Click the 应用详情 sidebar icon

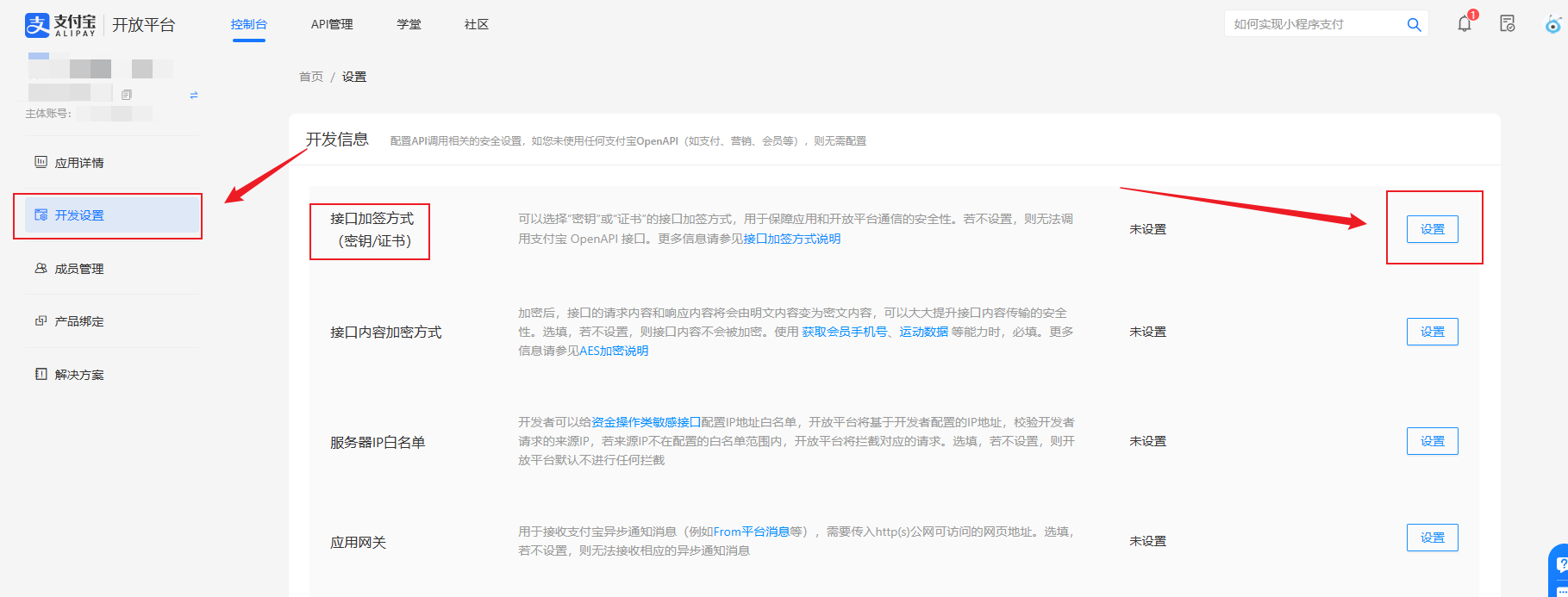41,162
